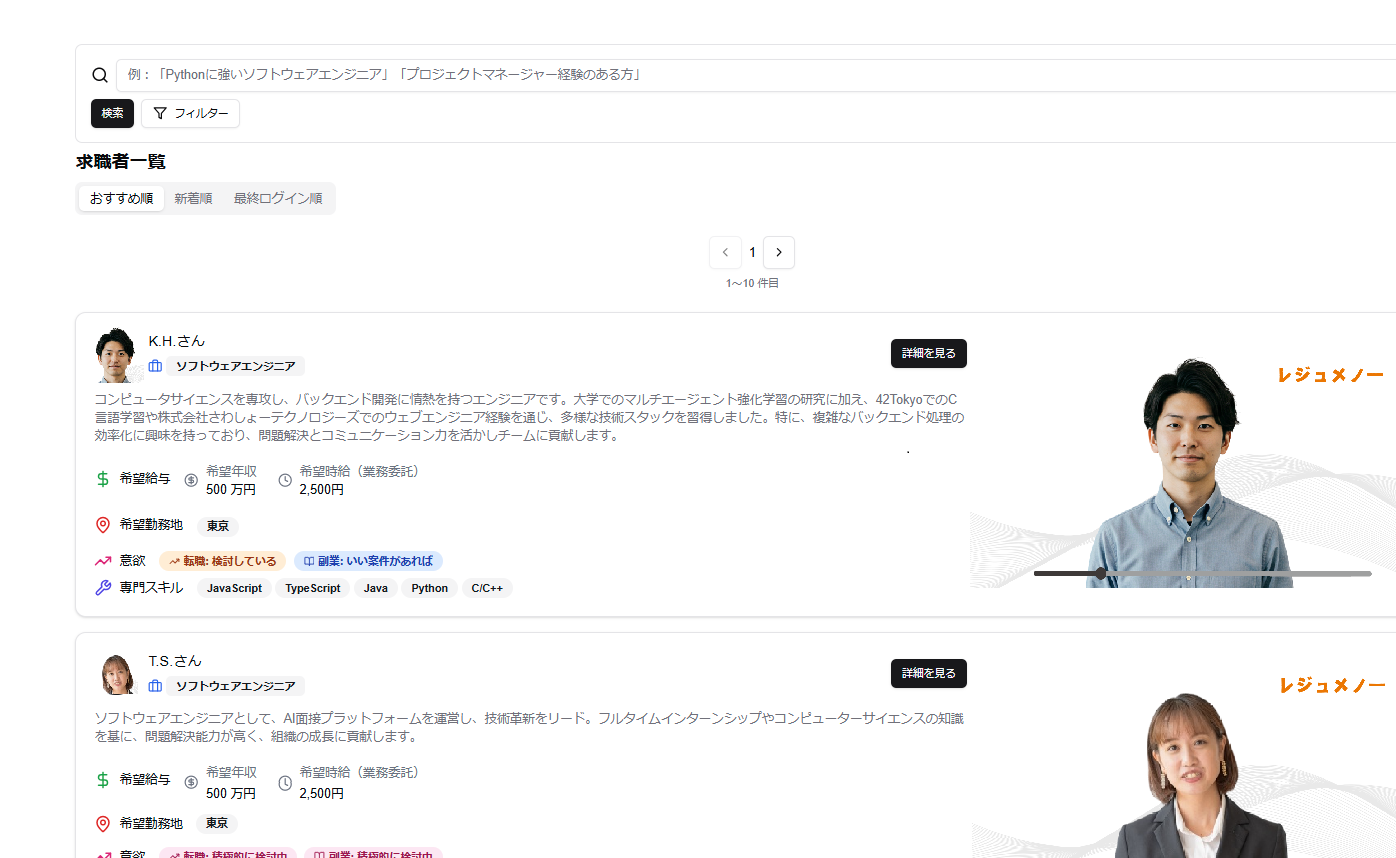Switch to the 新着順 tab
Screen dimensions: 1396x858
[x=193, y=198]
